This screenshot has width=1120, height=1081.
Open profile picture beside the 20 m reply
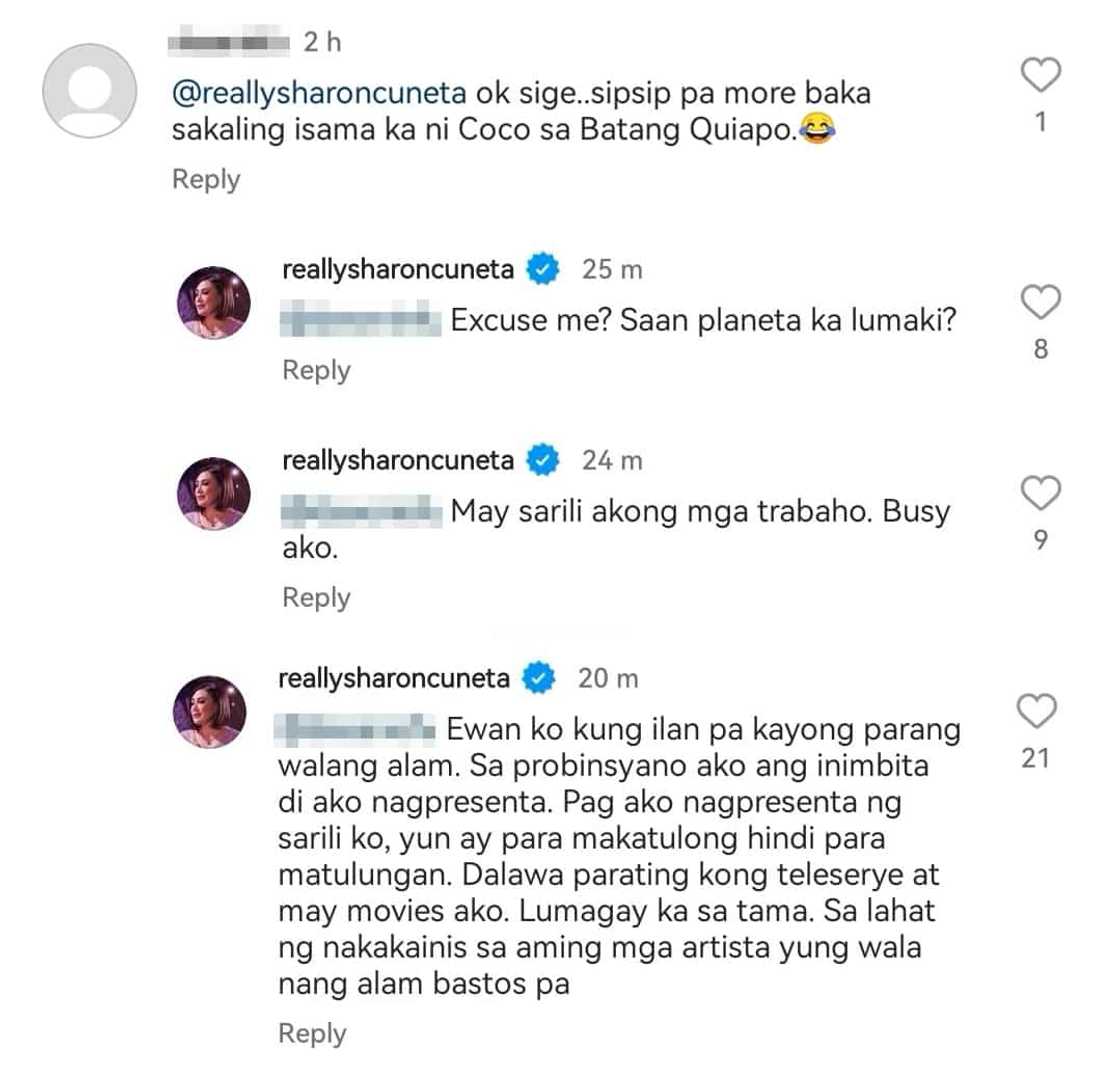tap(209, 712)
